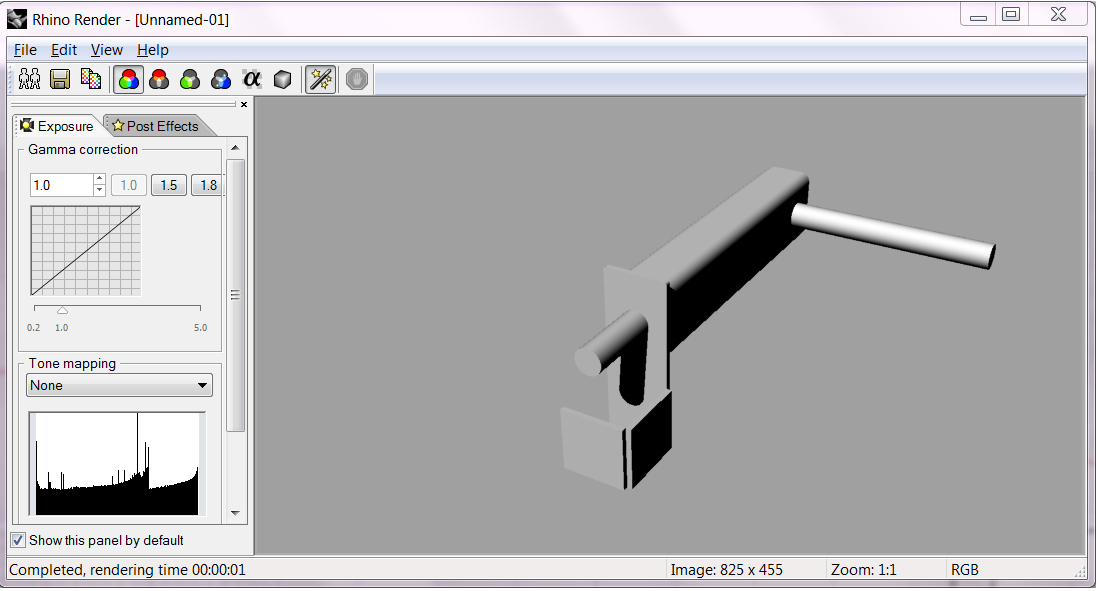1098x591 pixels.
Task: Open the File menu
Action: [x=25, y=50]
